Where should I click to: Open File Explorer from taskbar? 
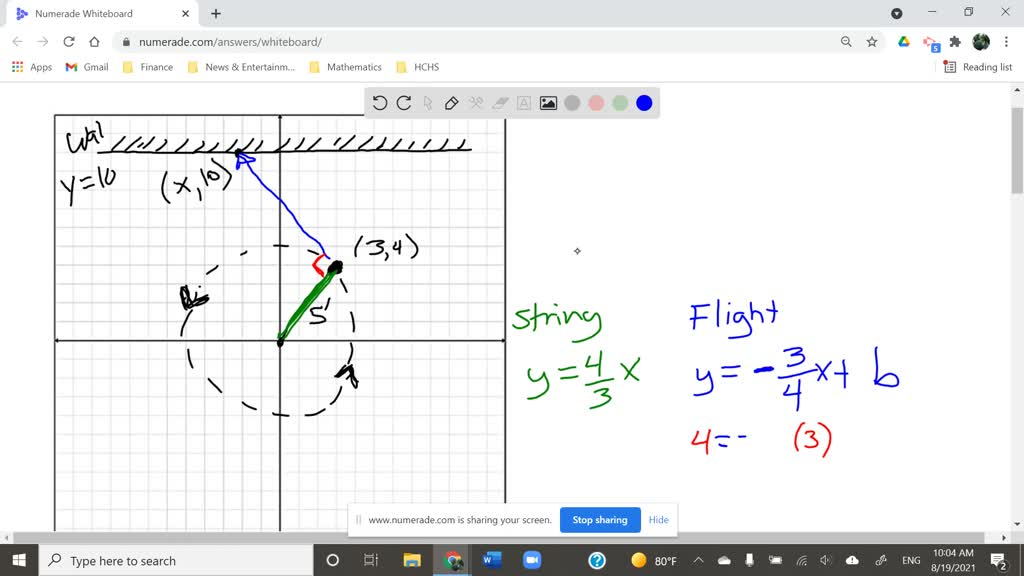coord(412,560)
